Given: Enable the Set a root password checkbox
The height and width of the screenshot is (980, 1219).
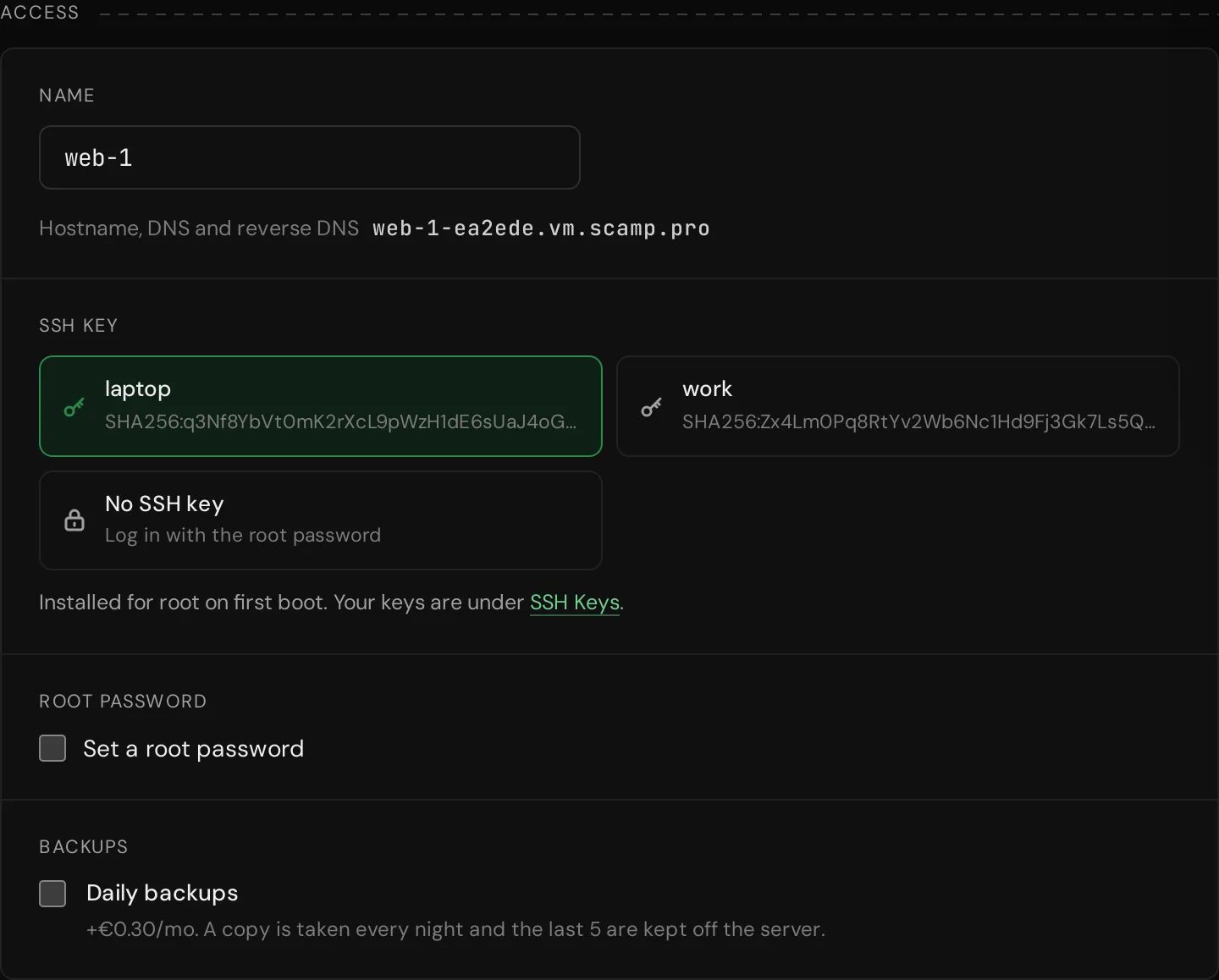Looking at the screenshot, I should coord(52,748).
